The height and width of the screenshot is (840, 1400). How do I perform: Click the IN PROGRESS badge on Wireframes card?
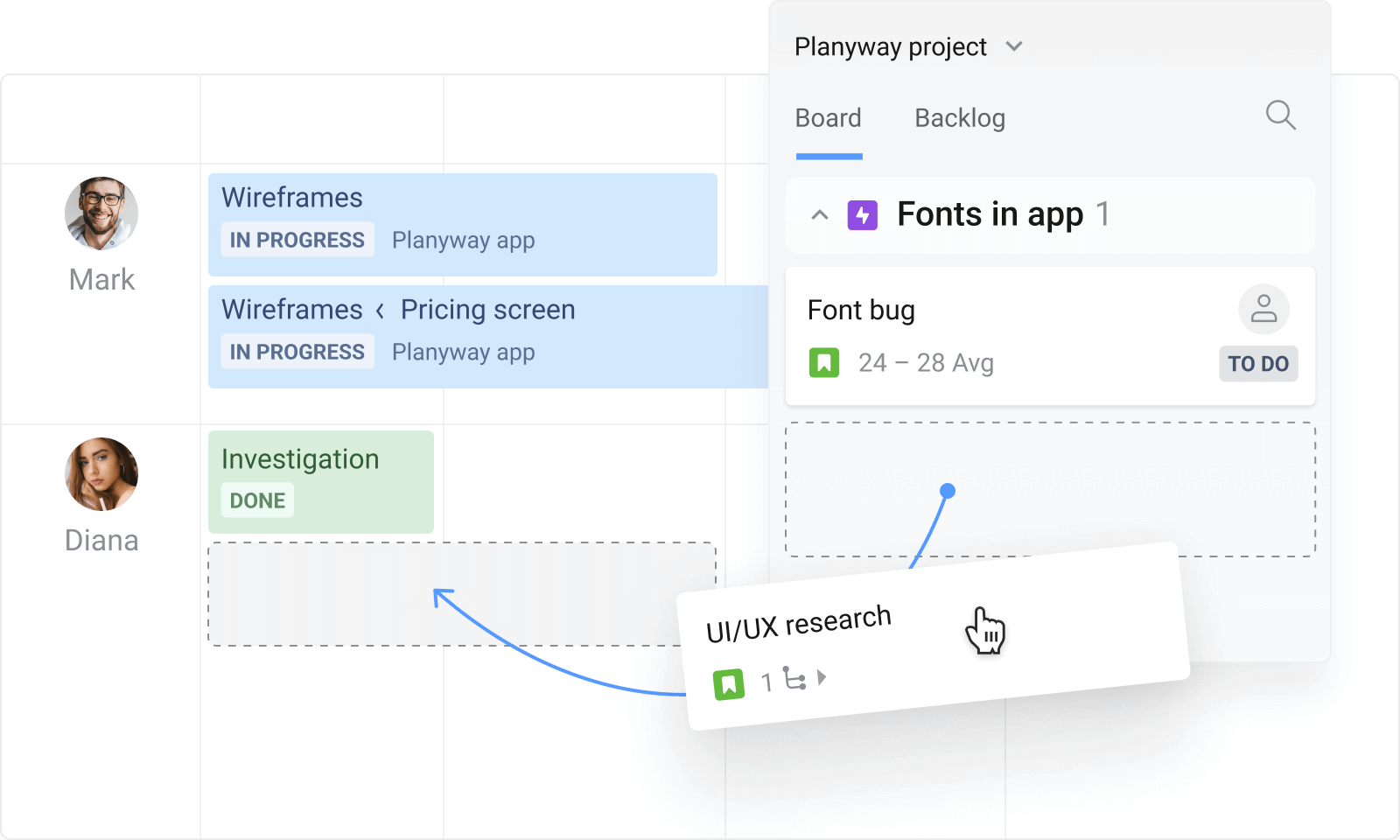[297, 239]
